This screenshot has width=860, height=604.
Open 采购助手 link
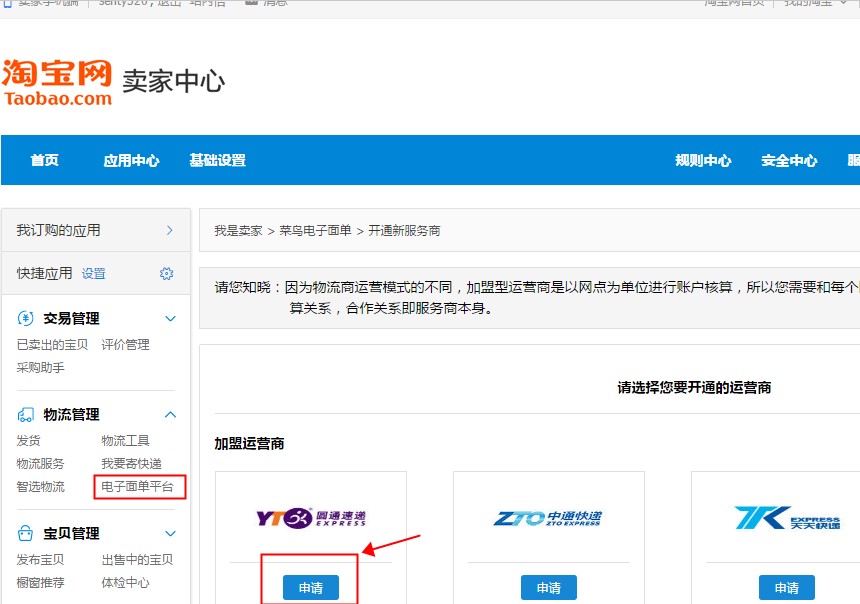coord(41,368)
